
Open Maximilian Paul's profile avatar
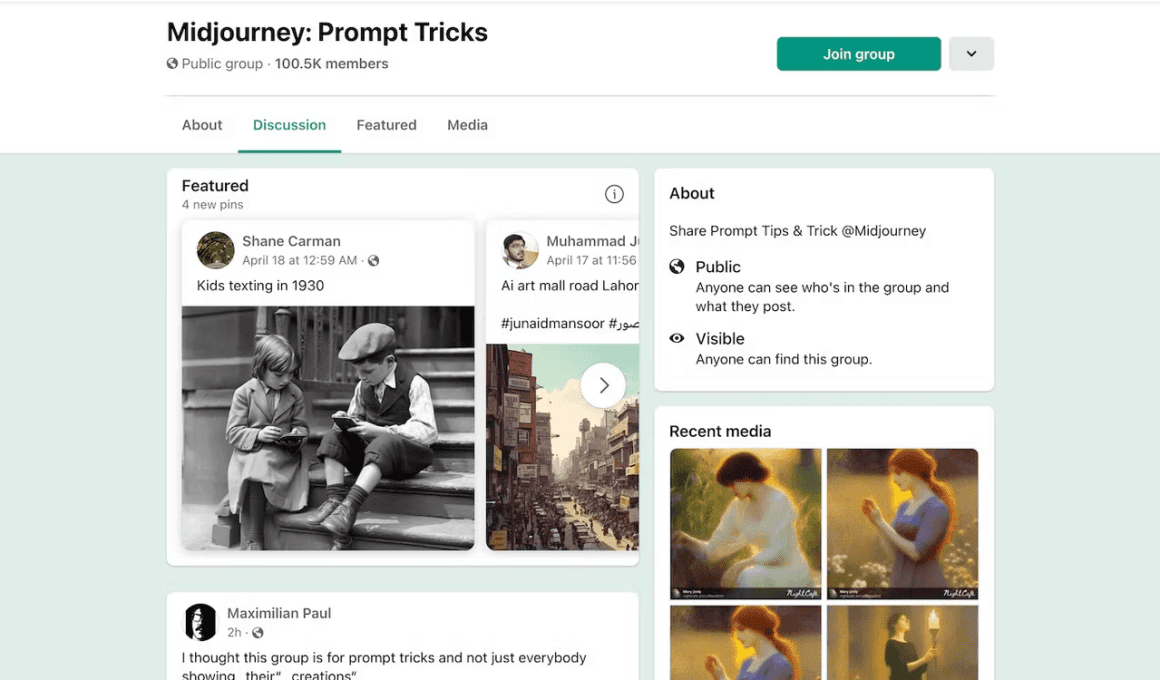[x=200, y=622]
